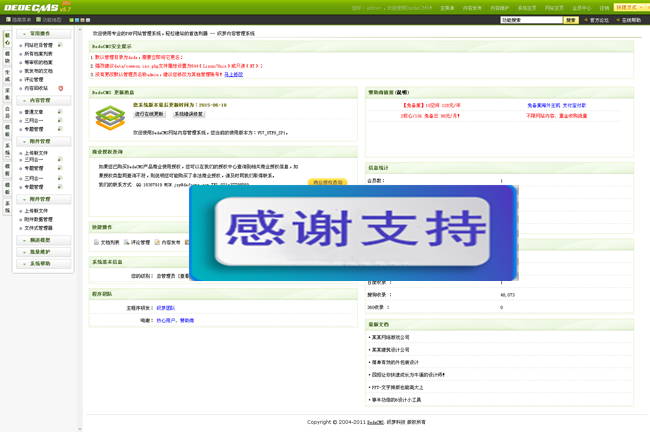This screenshot has width=650, height=432.
Task: Go to 网站主页 in the top menu
Action: (554, 8)
